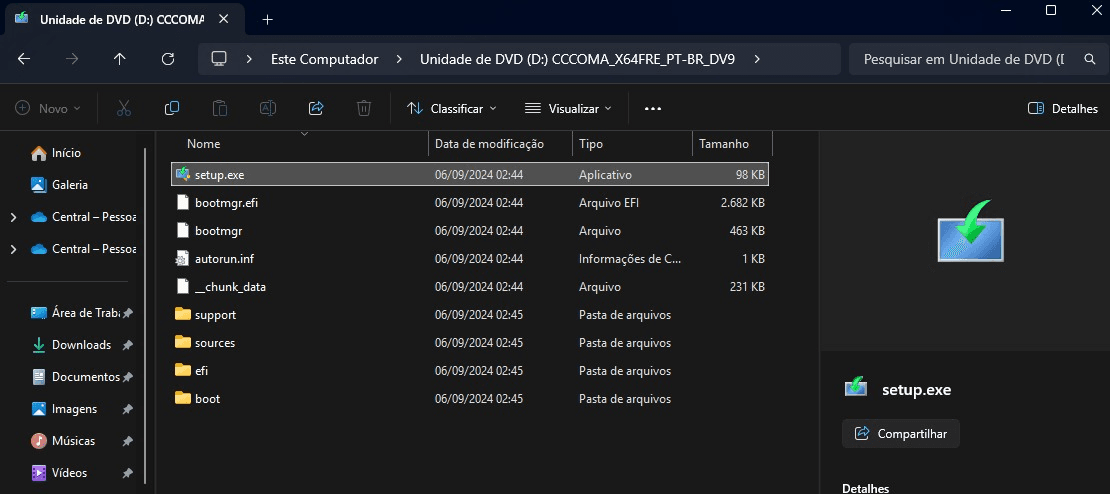Expand the second Central – Pessoal entry
The width and height of the screenshot is (1110, 494).
(x=13, y=249)
